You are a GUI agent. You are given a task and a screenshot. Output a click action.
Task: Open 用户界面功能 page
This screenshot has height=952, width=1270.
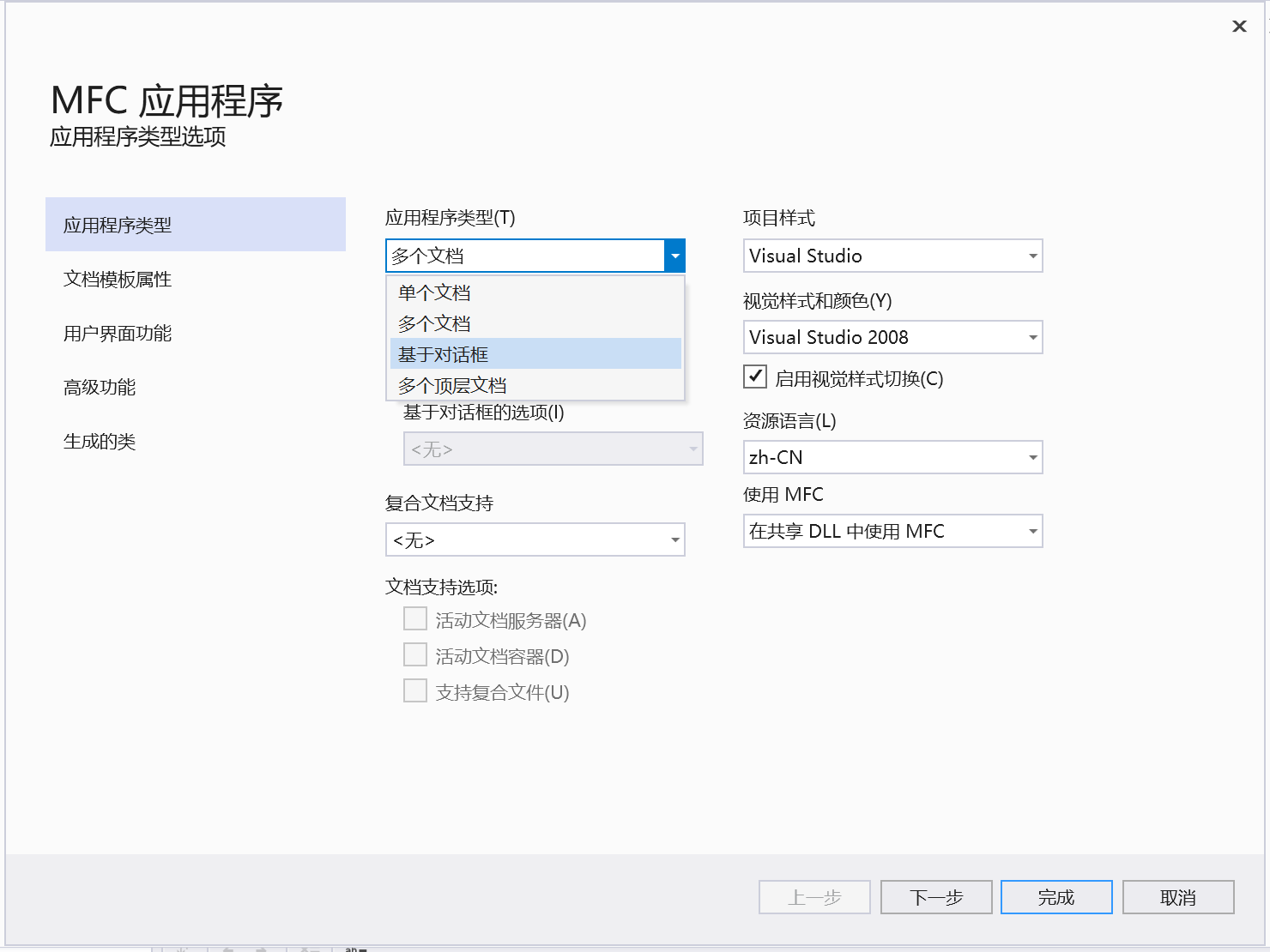pos(196,333)
